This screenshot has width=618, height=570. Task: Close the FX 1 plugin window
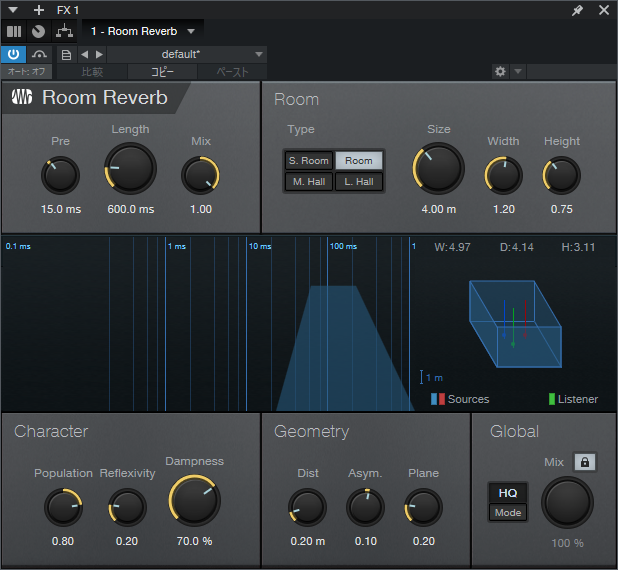[x=604, y=10]
